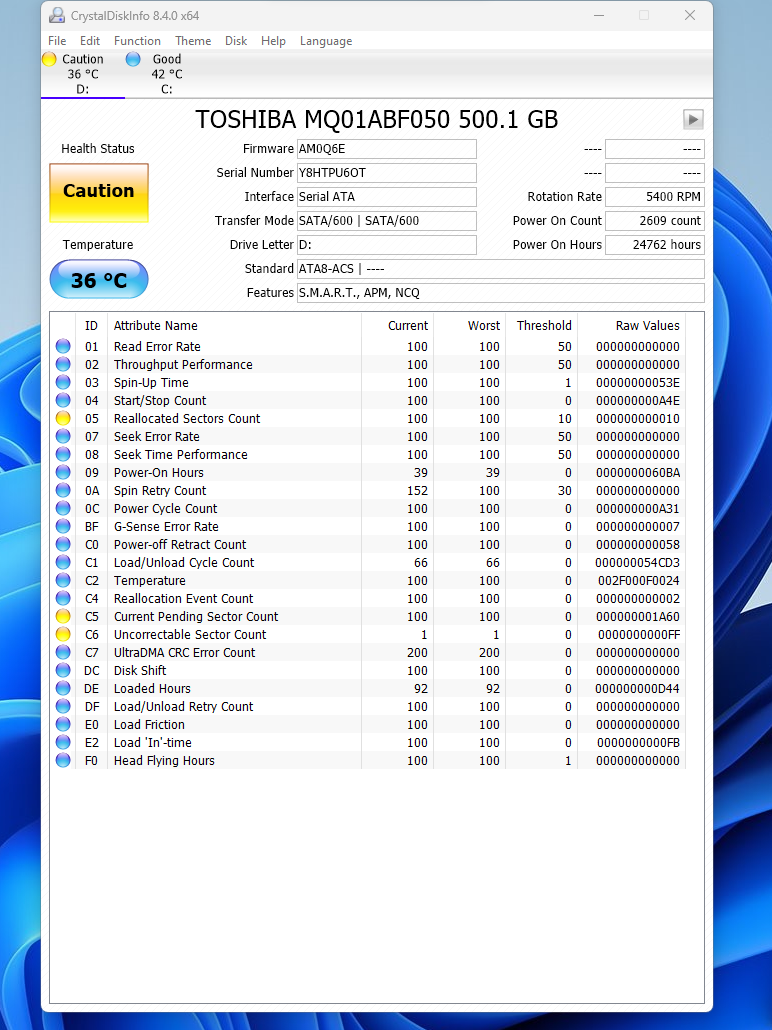Viewport: 772px width, 1030px height.
Task: Click the blue Good status icon for C:
Action: [133, 59]
